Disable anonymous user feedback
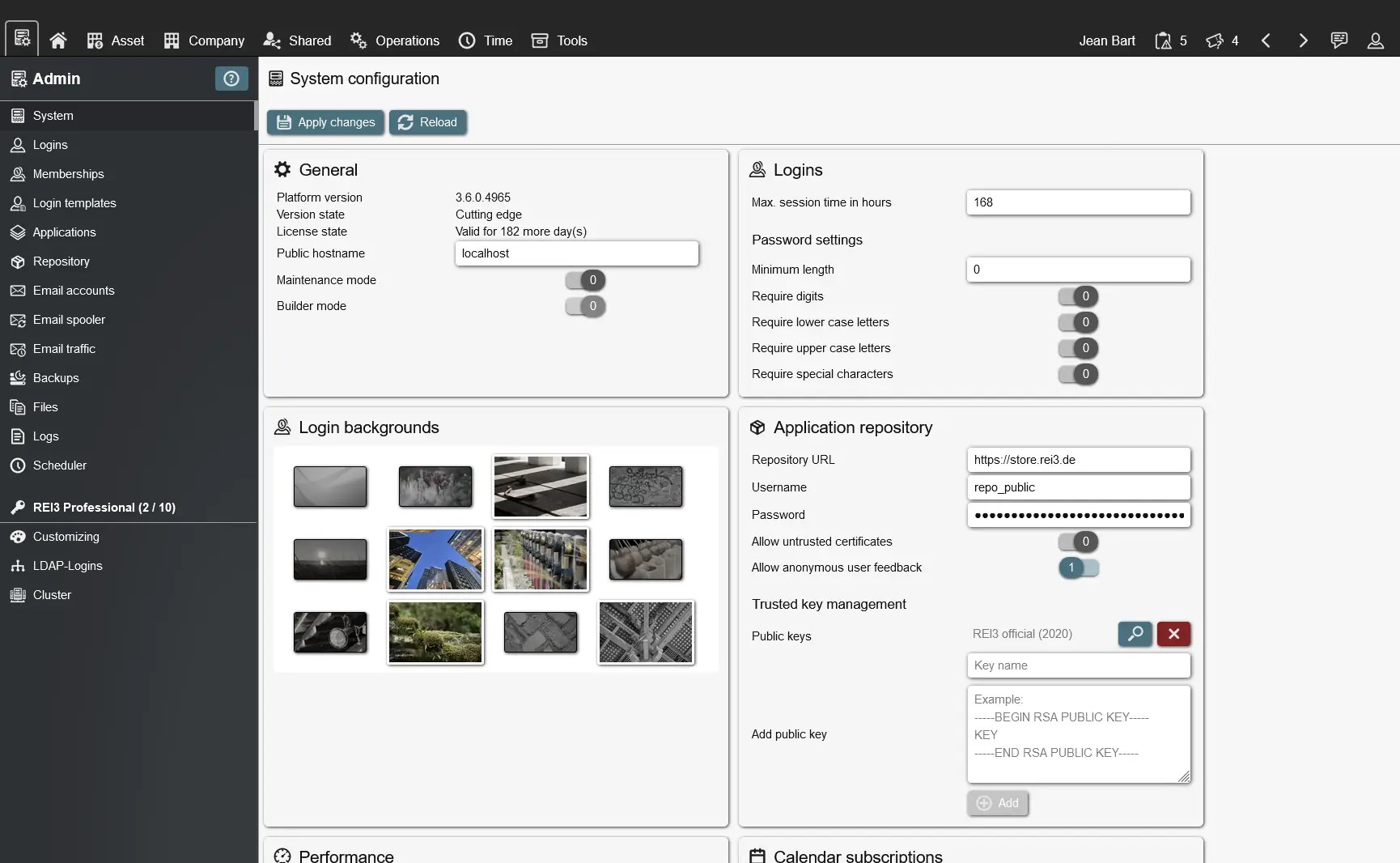This screenshot has height=863, width=1400. 1078,568
